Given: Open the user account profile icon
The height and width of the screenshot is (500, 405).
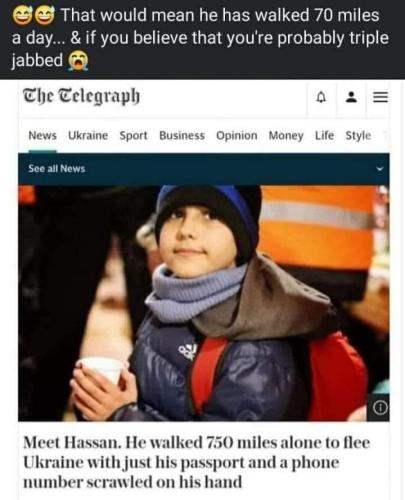Looking at the screenshot, I should click(x=351, y=97).
